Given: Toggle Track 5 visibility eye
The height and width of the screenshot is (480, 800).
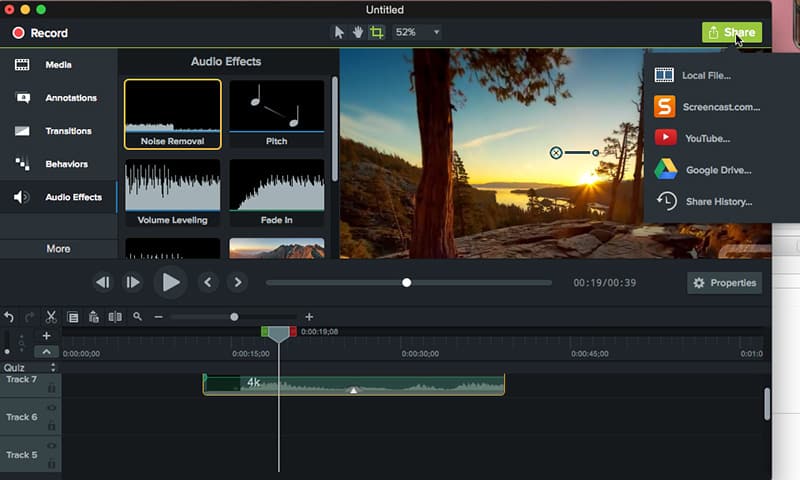Looking at the screenshot, I should click(x=52, y=446).
